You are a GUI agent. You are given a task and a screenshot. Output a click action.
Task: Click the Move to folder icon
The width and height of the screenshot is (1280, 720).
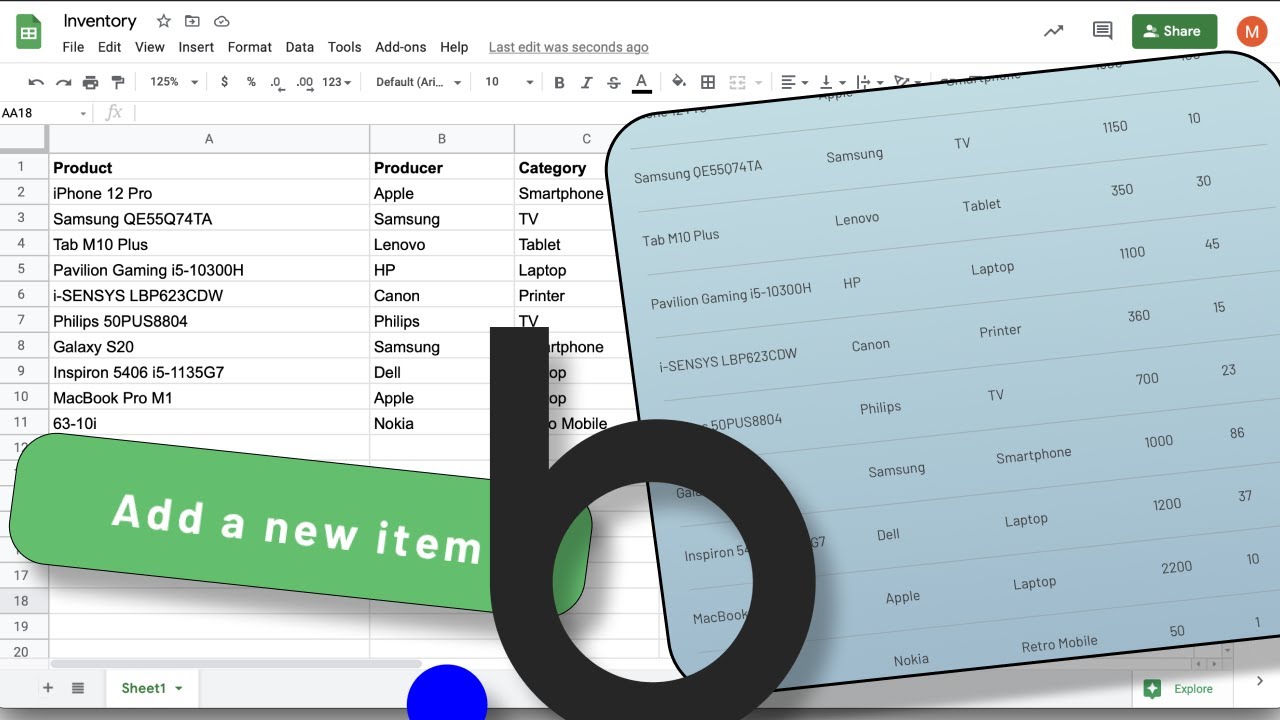193,21
